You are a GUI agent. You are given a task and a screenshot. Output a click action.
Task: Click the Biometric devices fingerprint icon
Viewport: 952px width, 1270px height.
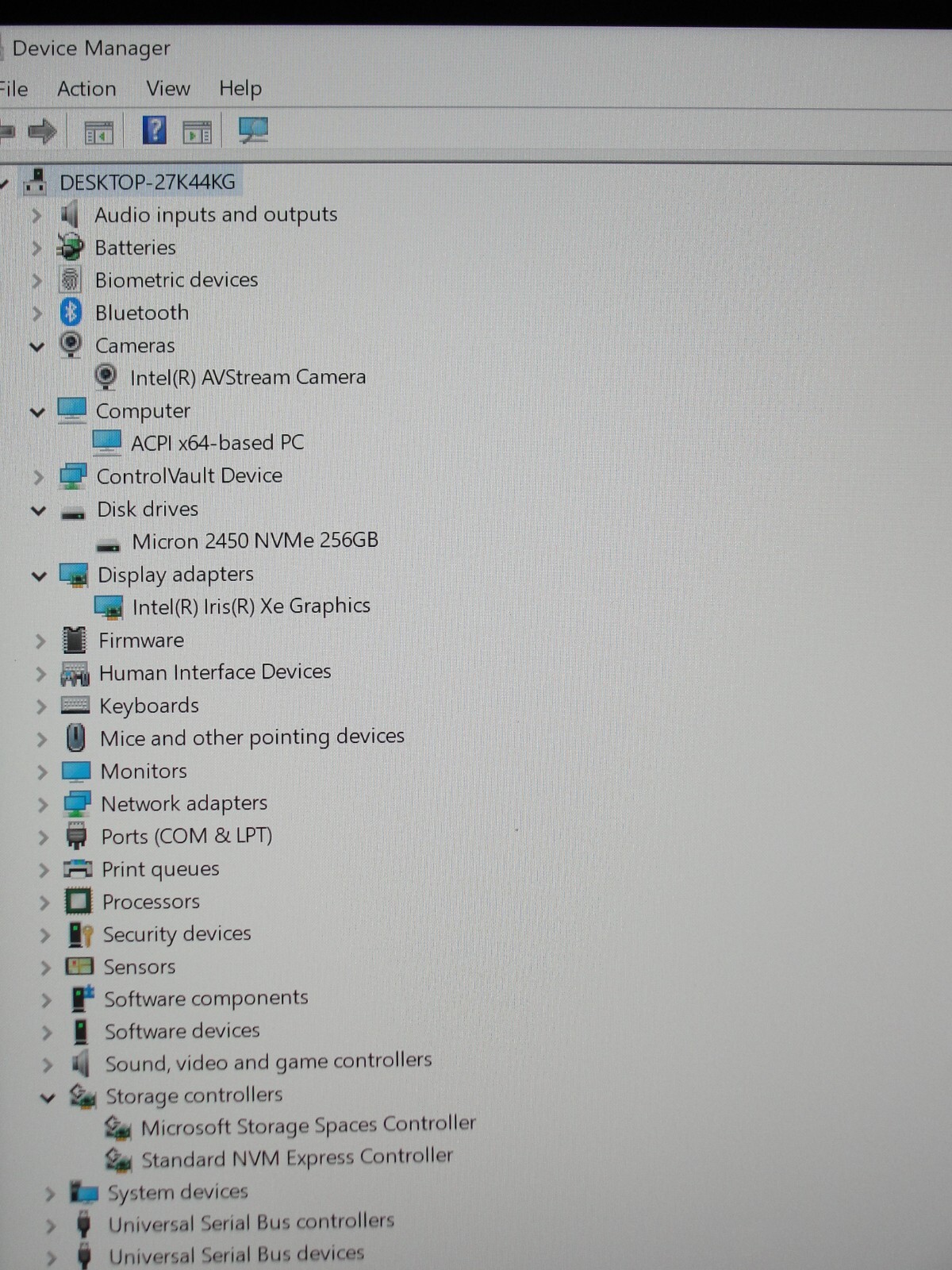click(x=71, y=279)
